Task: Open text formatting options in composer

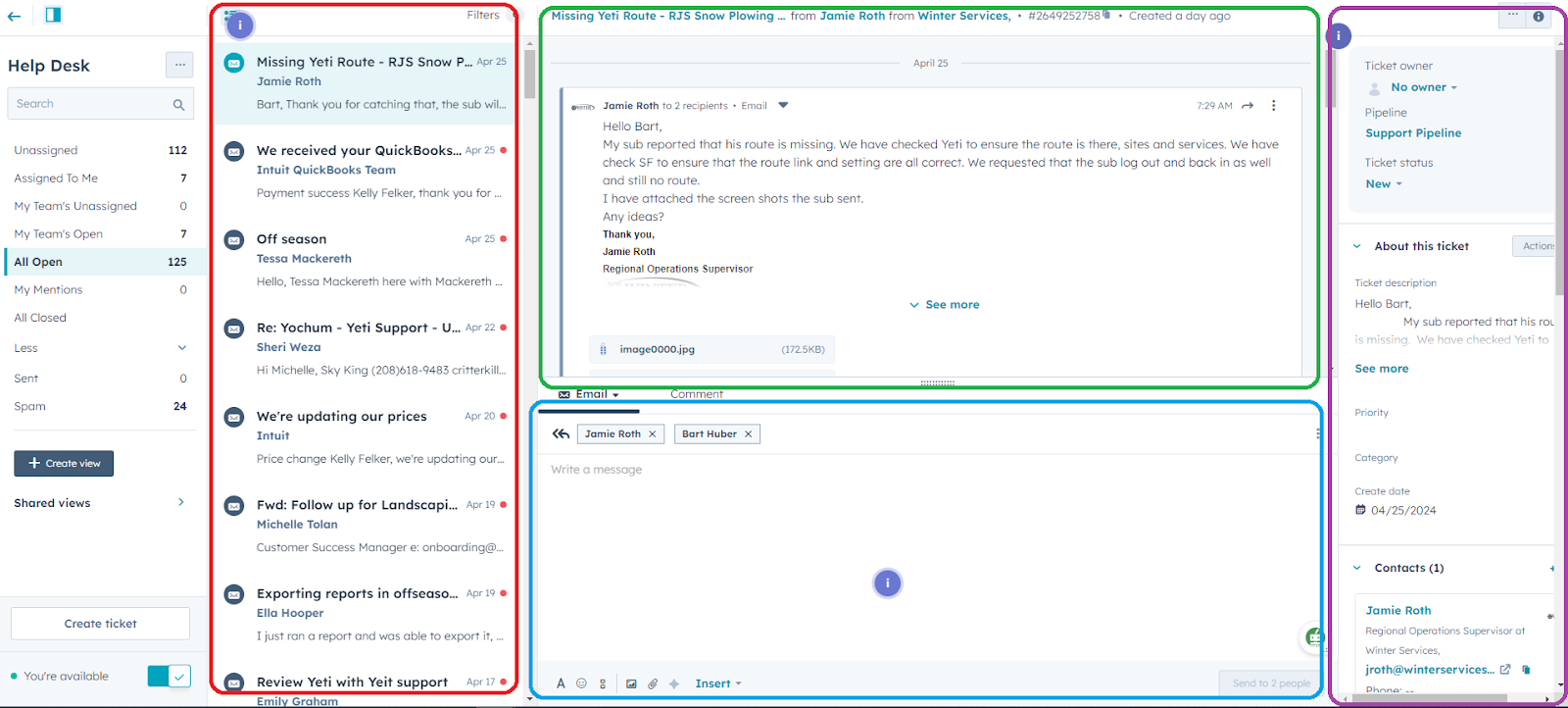Action: coord(561,683)
